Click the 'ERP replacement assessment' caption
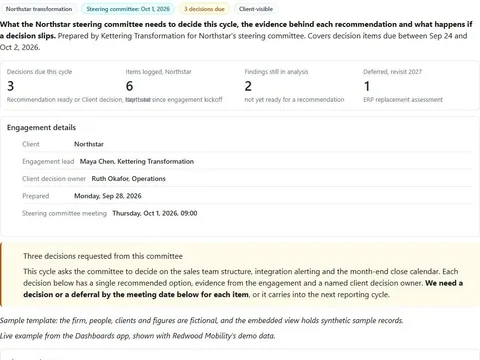Image resolution: width=480 pixels, height=360 pixels. (403, 100)
